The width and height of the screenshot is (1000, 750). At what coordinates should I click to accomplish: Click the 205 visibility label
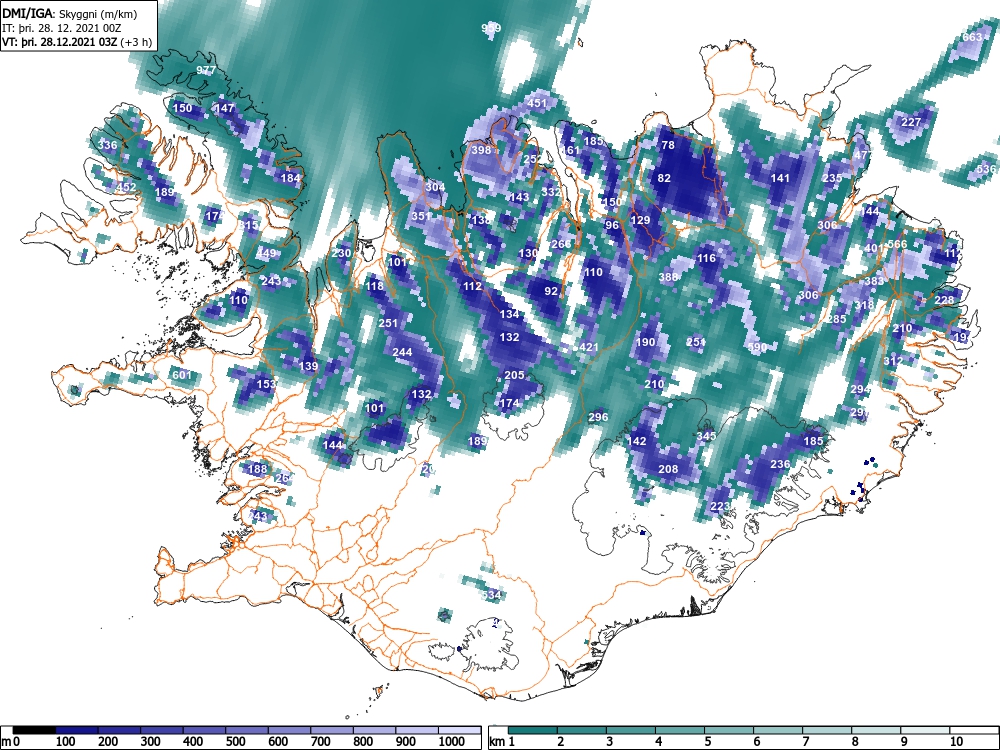514,375
